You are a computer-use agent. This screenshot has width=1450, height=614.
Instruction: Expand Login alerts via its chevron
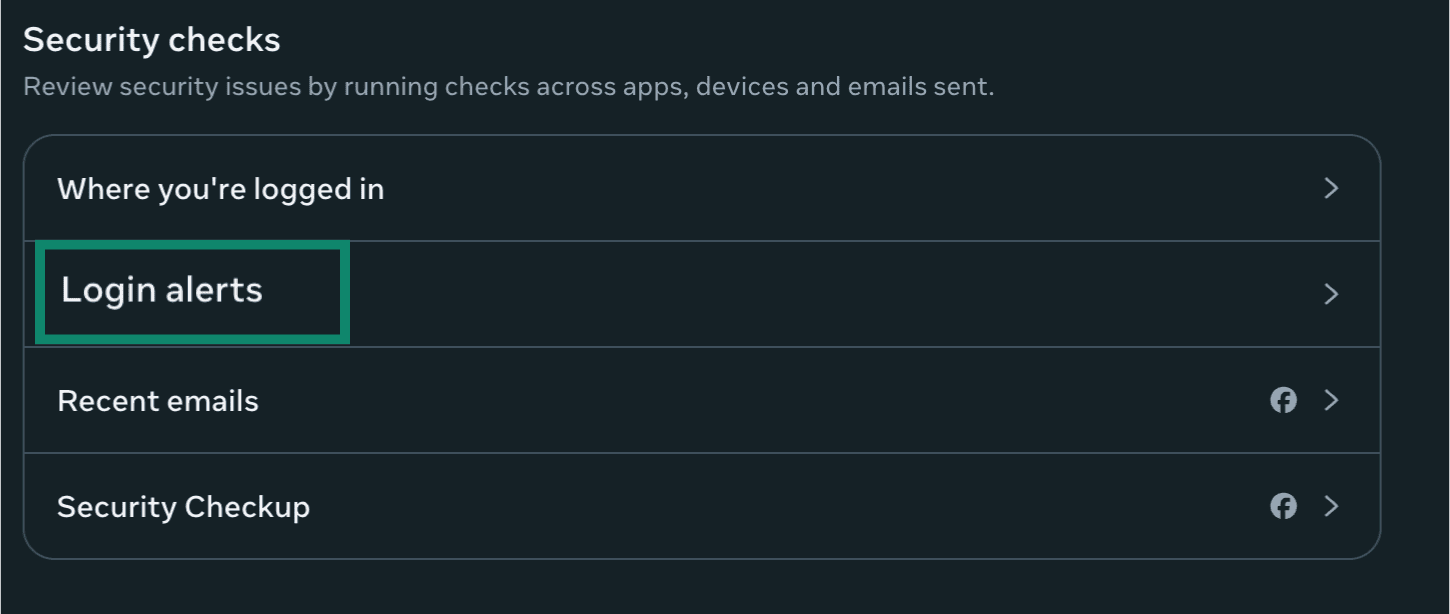point(1331,294)
